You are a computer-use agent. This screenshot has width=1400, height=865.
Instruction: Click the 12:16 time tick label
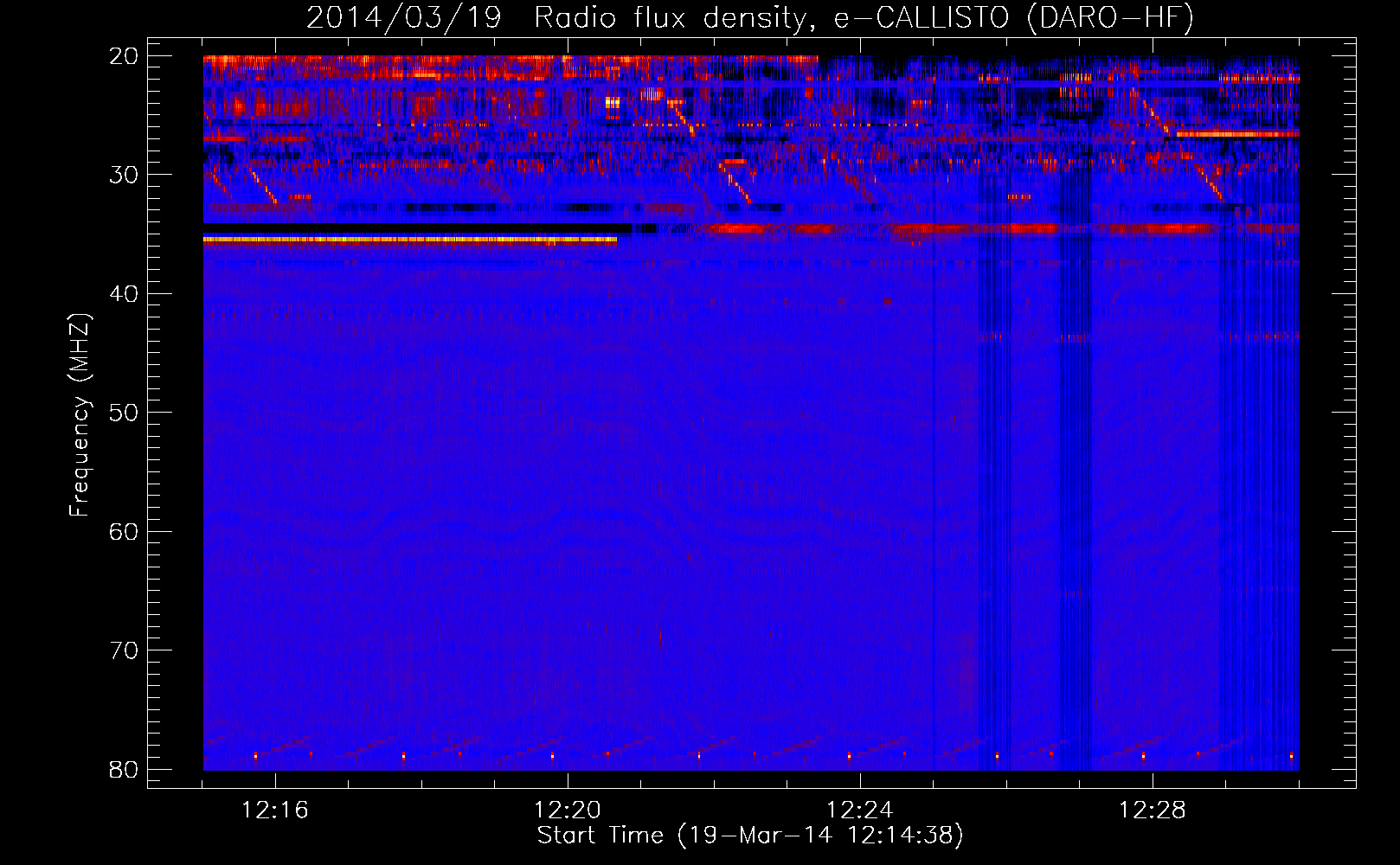(275, 811)
